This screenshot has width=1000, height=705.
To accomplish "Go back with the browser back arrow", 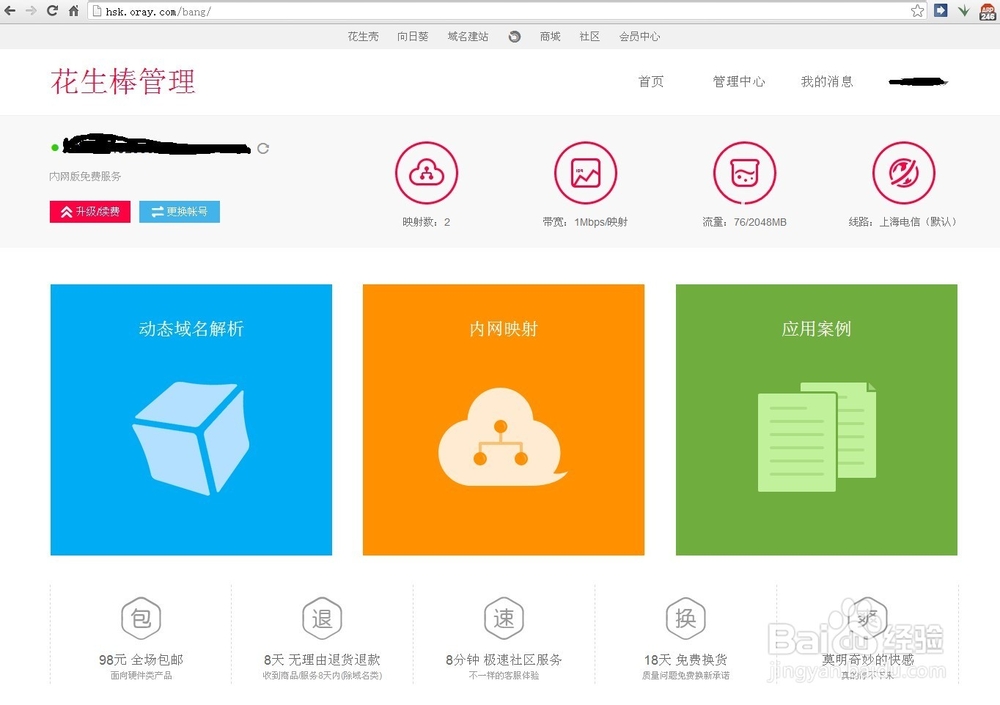I will click(10, 10).
